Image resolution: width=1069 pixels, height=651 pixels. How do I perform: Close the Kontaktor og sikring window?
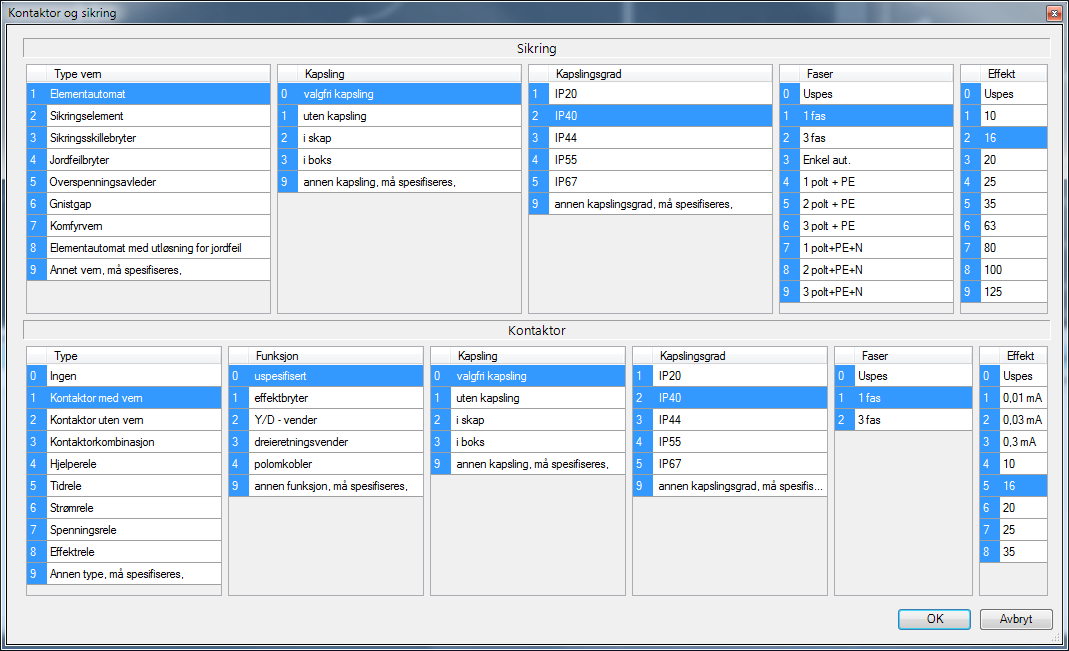[x=1052, y=13]
